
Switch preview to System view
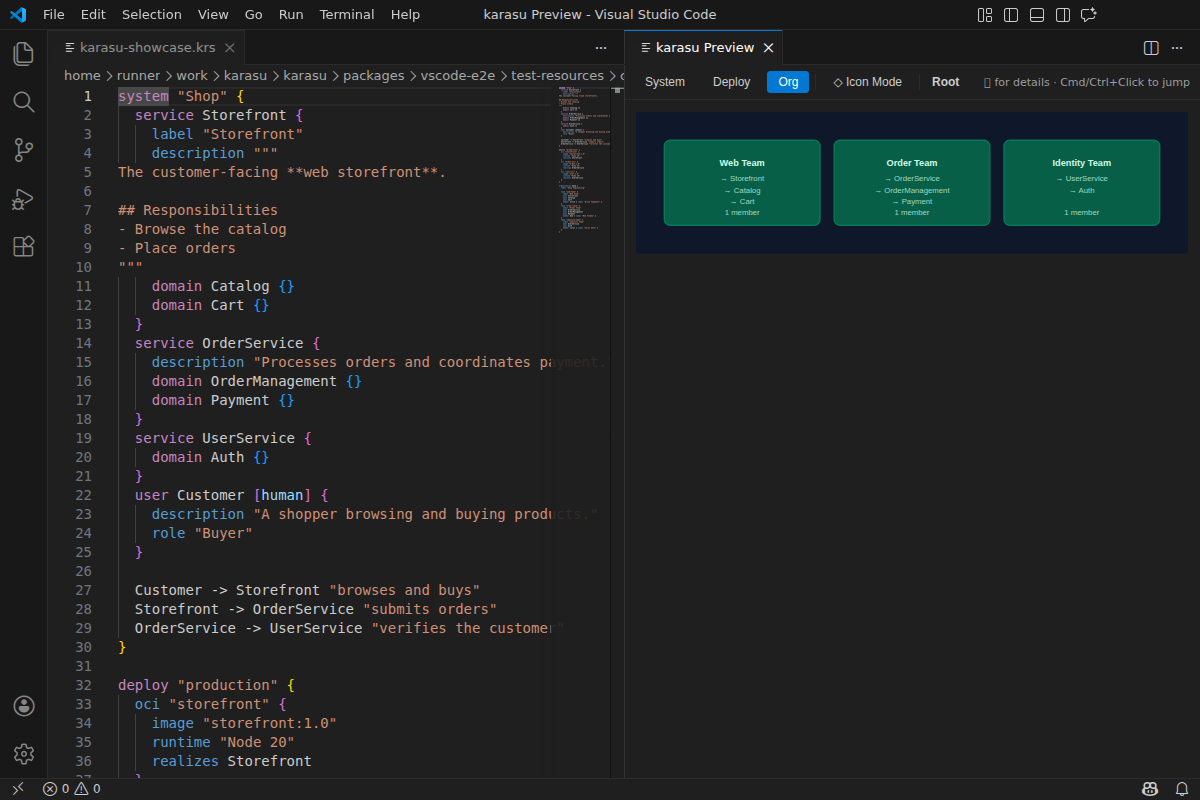point(665,82)
